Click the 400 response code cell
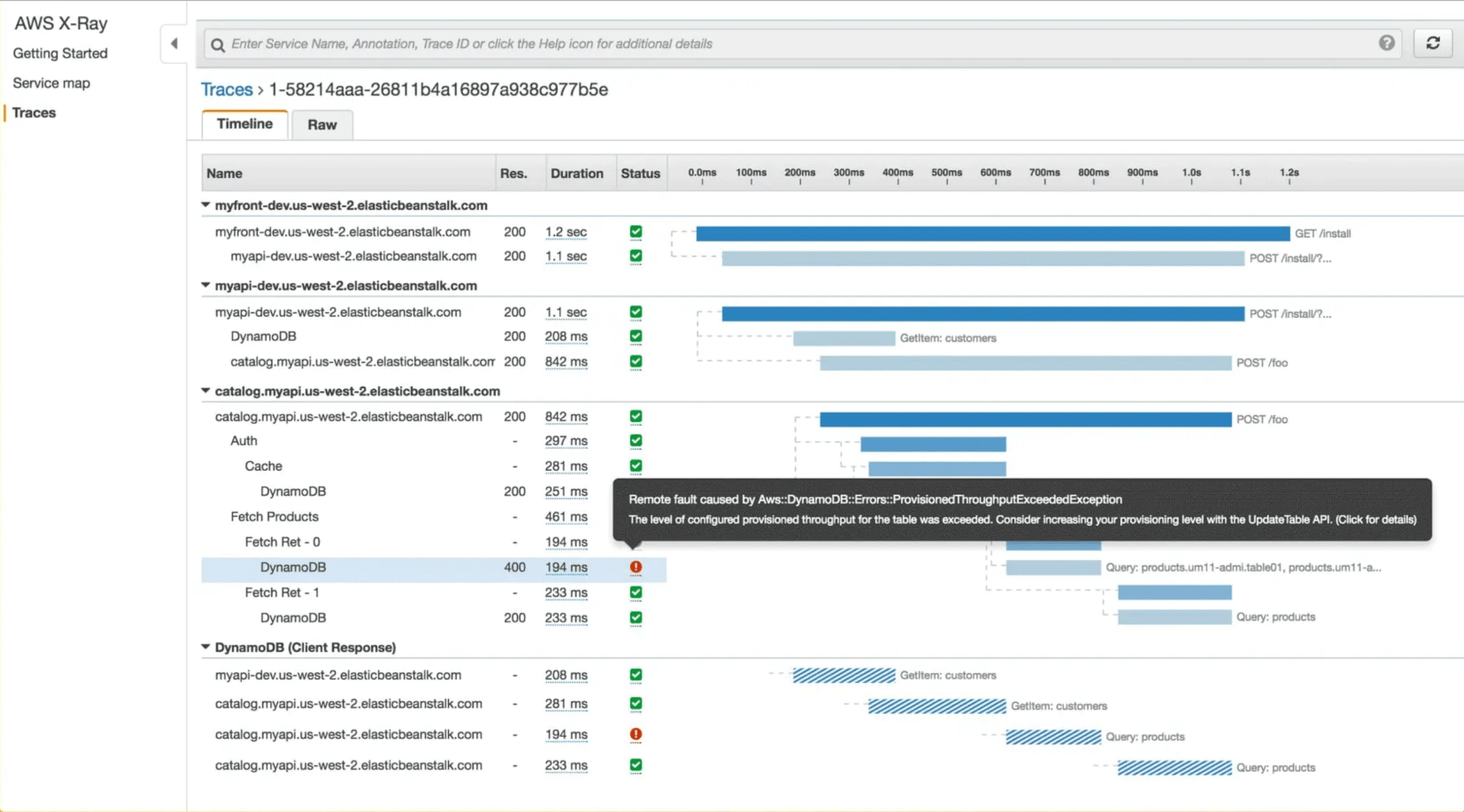1464x812 pixels. click(514, 567)
